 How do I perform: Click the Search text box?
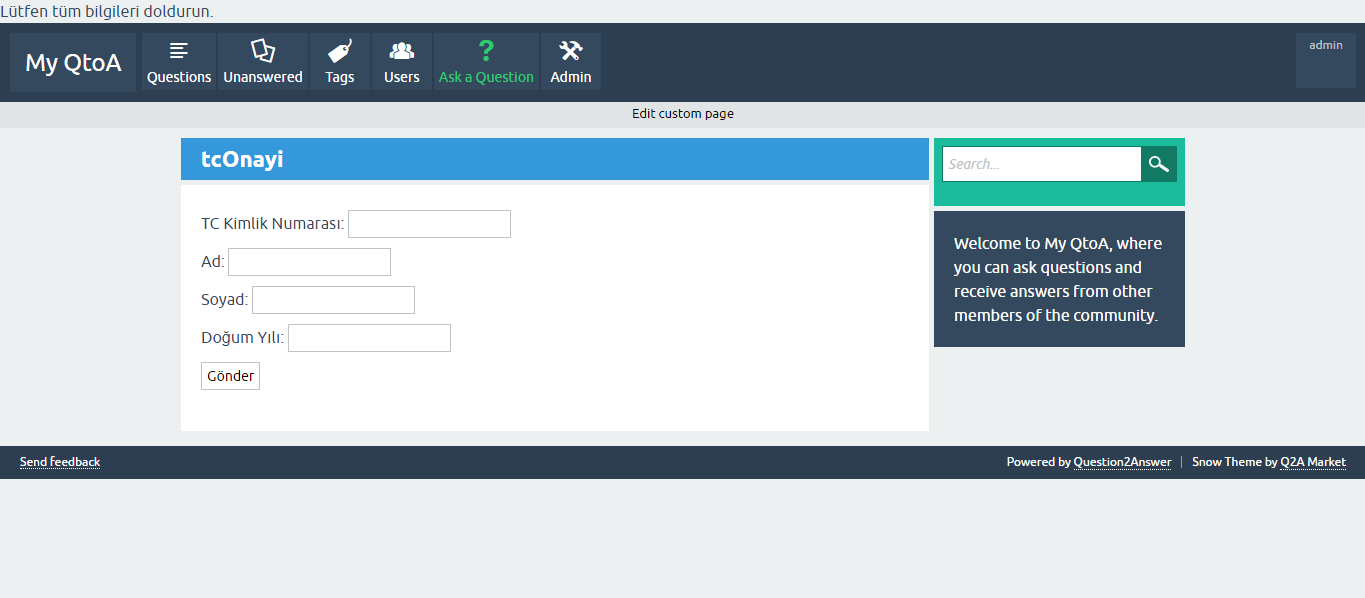pos(1041,164)
